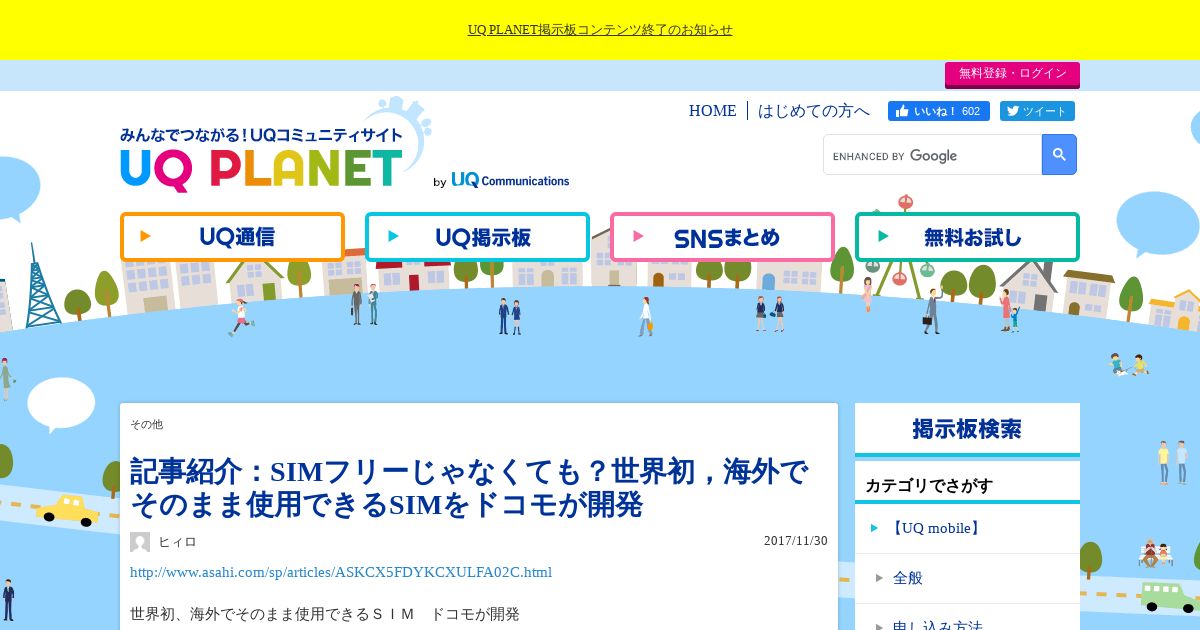The height and width of the screenshot is (630, 1200).
Task: Open the はじめての方へ page
Action: pyautogui.click(x=814, y=111)
